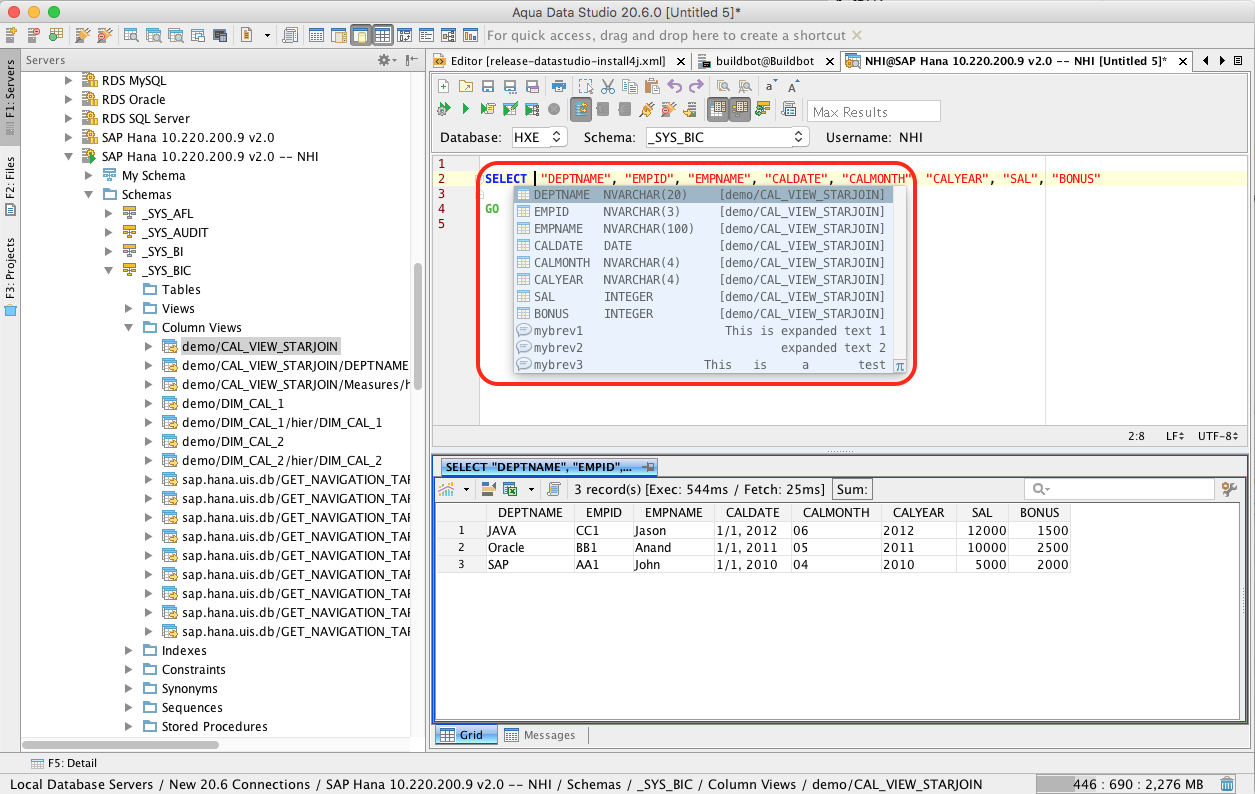Sort by the BONUS column header
Viewport: 1255px width, 794px height.
[1039, 512]
